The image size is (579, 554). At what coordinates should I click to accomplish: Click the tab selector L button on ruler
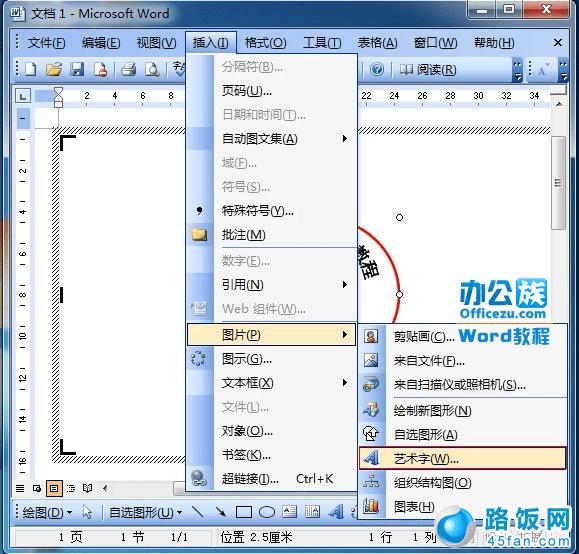click(x=23, y=96)
